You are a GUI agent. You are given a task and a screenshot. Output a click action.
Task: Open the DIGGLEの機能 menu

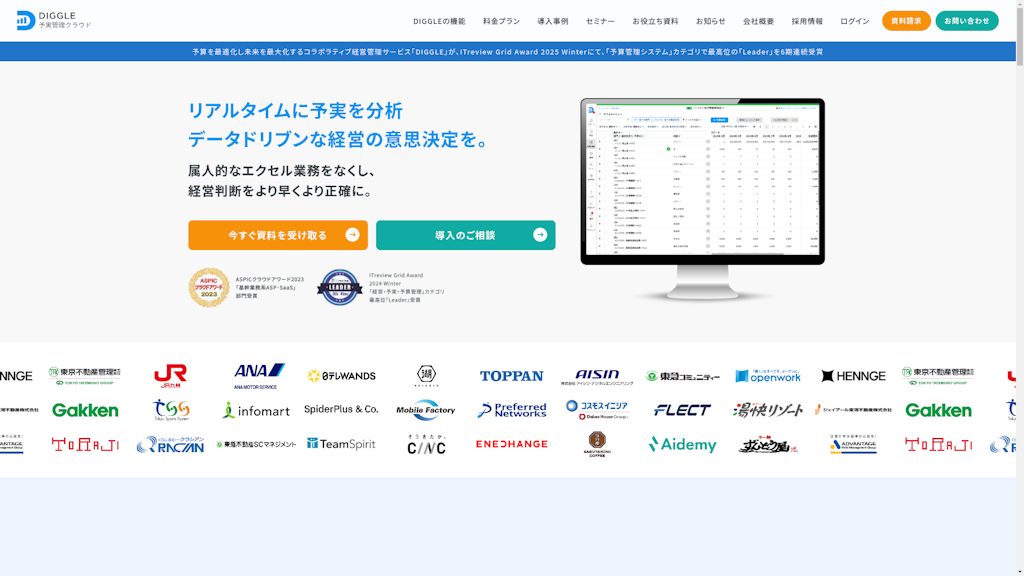click(x=439, y=21)
